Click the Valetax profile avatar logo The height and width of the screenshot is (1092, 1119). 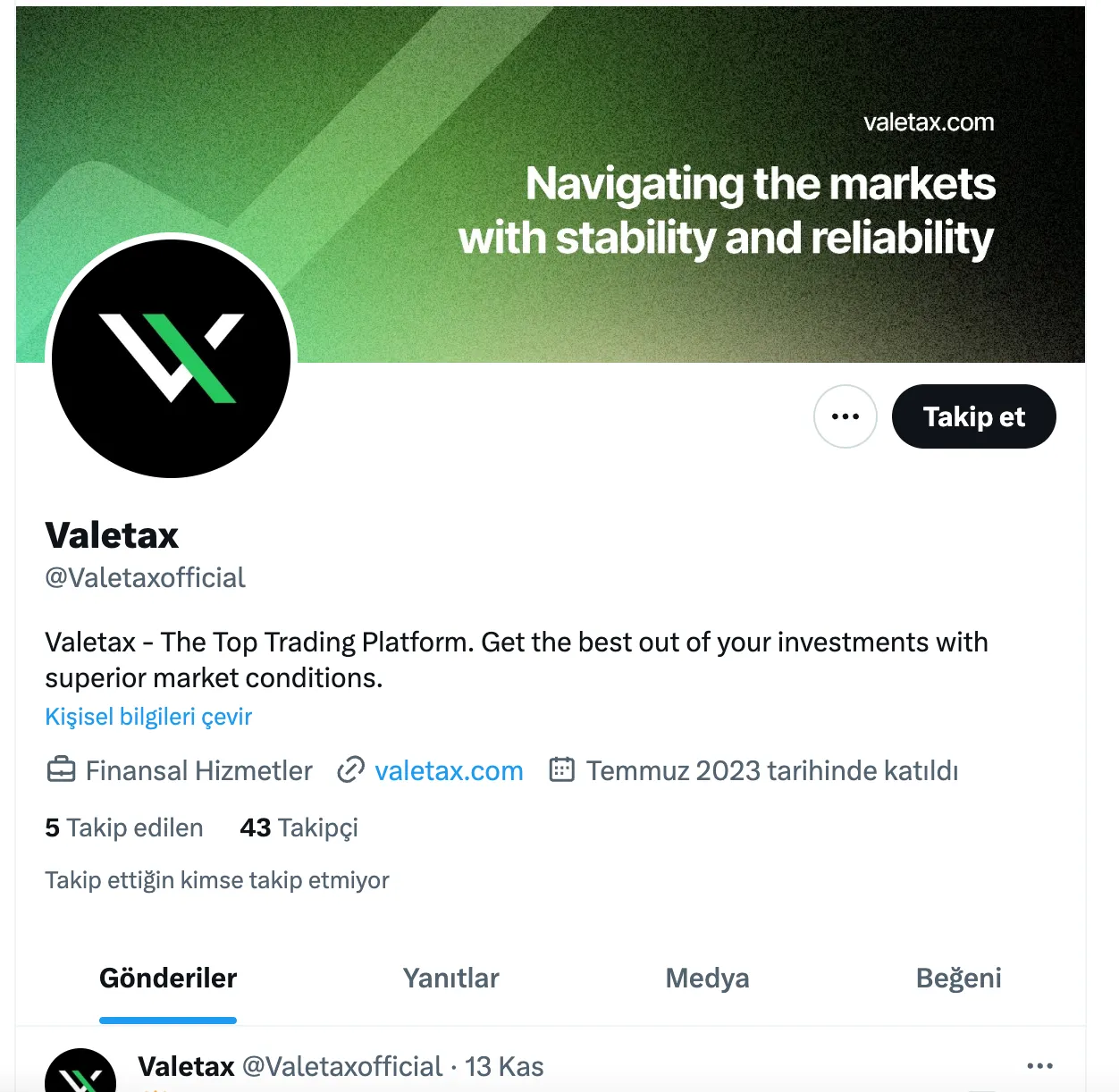(x=171, y=357)
